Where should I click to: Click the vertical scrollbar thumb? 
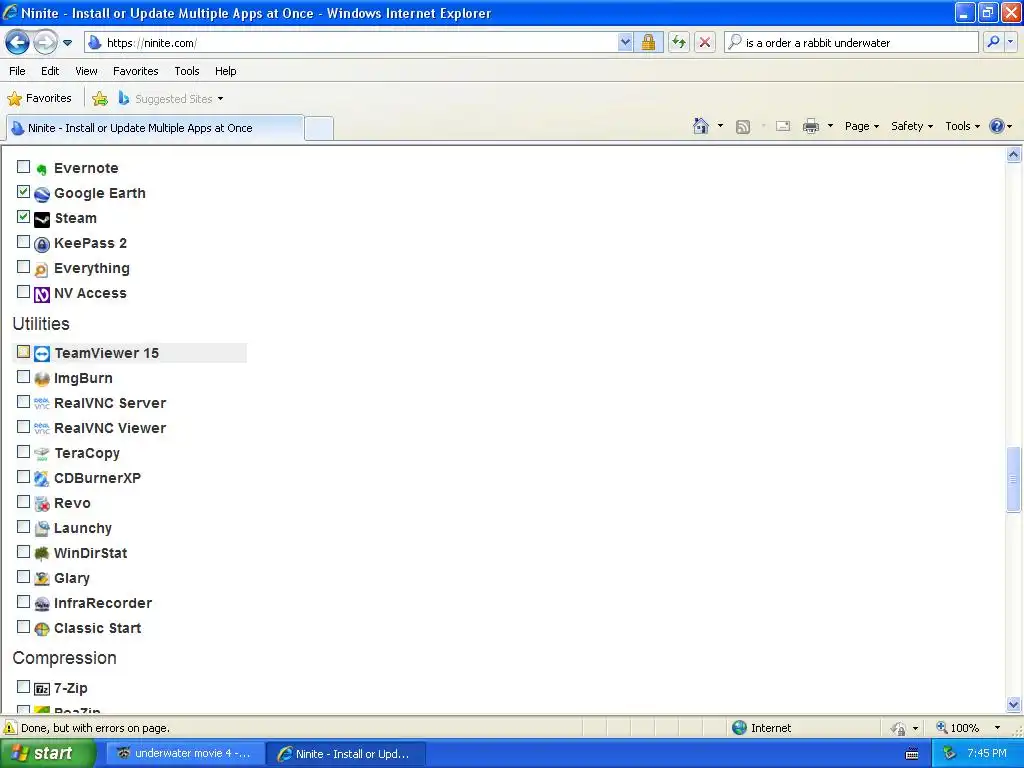[x=1014, y=479]
